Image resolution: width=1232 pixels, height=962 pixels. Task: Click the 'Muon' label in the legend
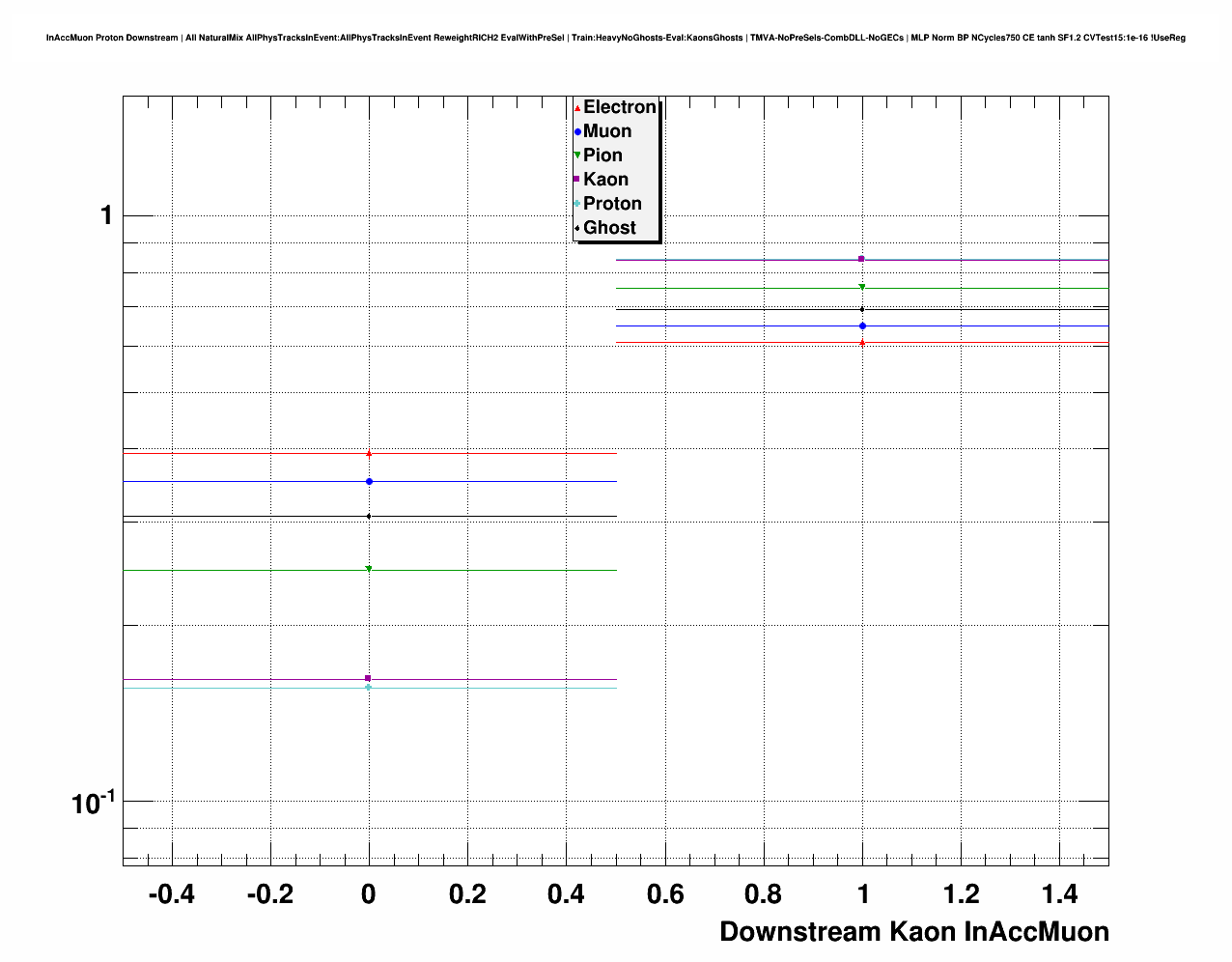(607, 131)
